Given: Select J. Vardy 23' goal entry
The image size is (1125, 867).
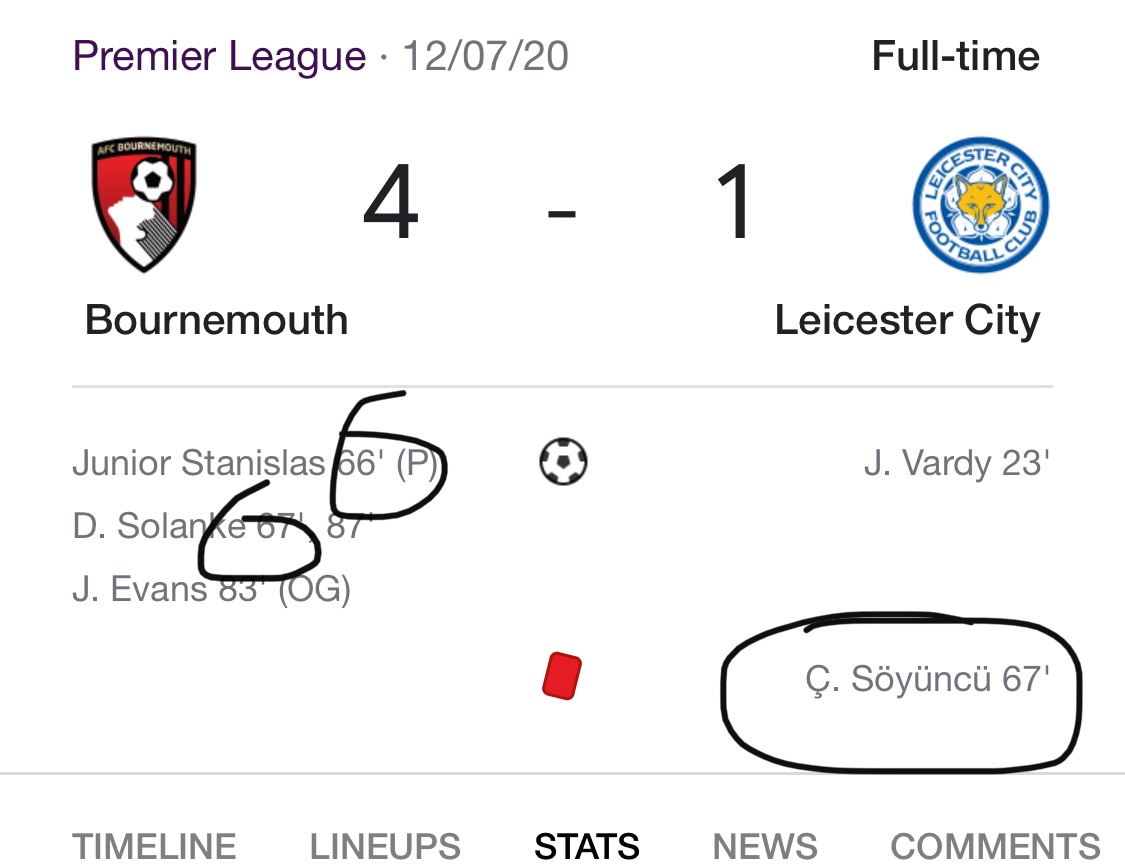Looking at the screenshot, I should tap(957, 463).
